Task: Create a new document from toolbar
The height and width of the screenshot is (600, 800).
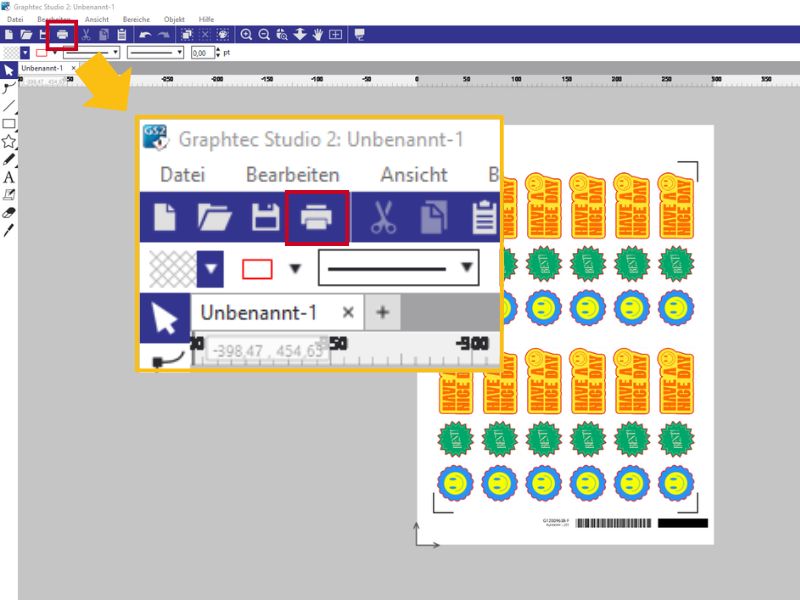Action: (9, 35)
